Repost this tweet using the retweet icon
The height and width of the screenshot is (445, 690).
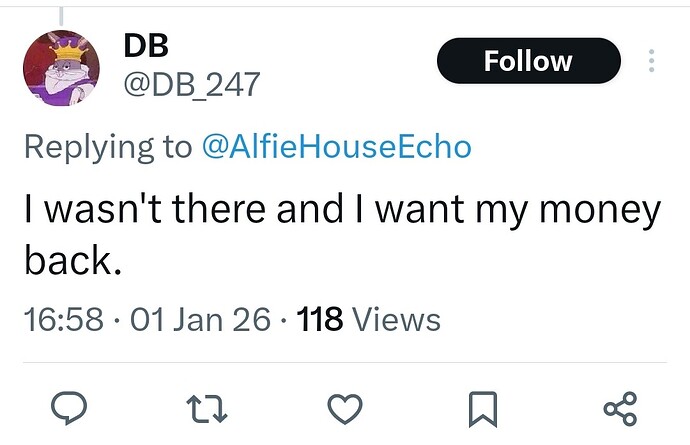pos(204,408)
